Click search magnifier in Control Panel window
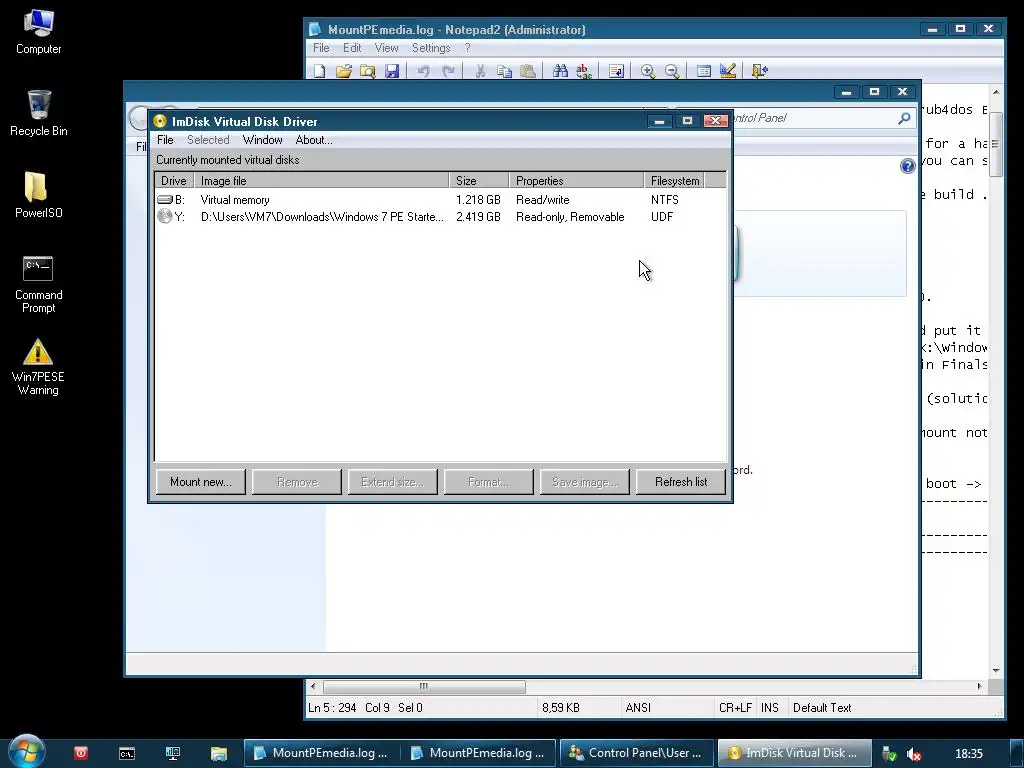 tap(904, 118)
